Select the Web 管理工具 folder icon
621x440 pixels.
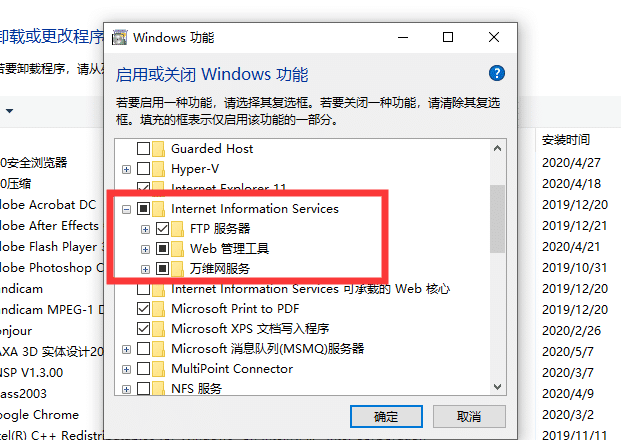tap(177, 249)
